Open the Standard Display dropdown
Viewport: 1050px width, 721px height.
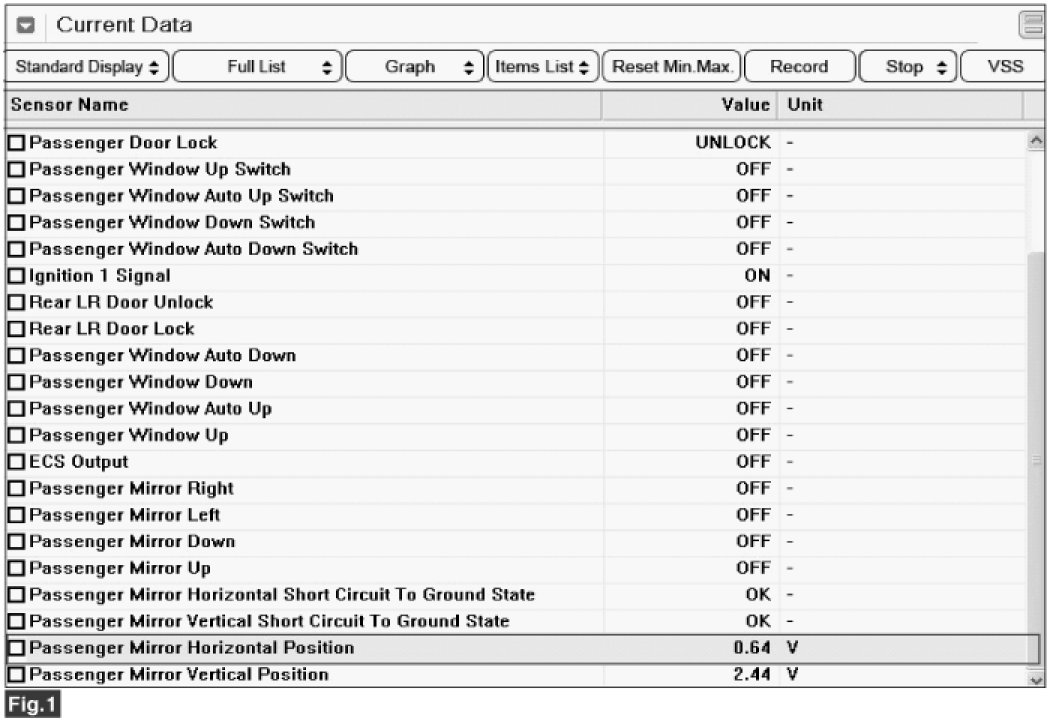88,67
